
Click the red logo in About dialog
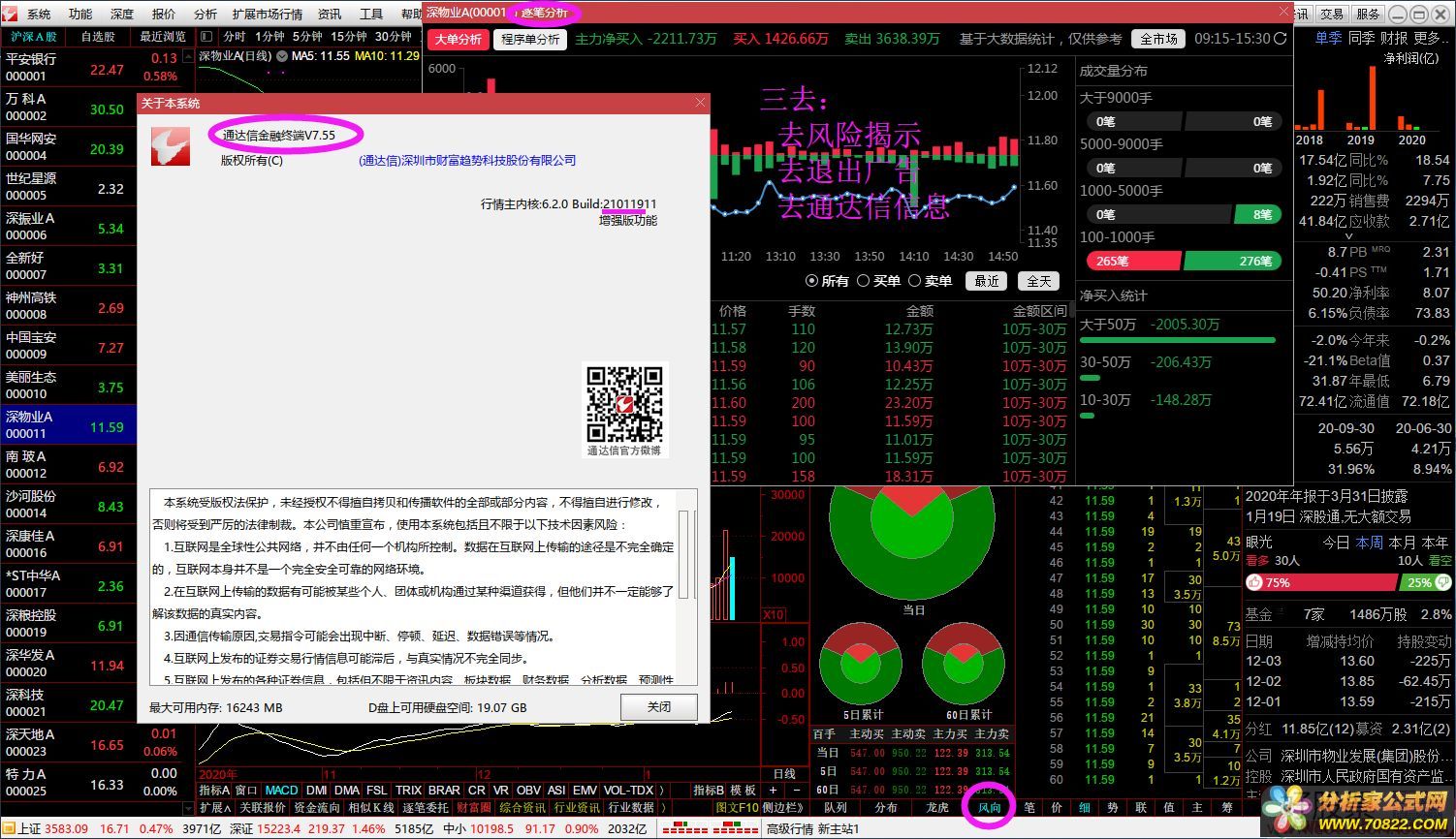click(170, 145)
